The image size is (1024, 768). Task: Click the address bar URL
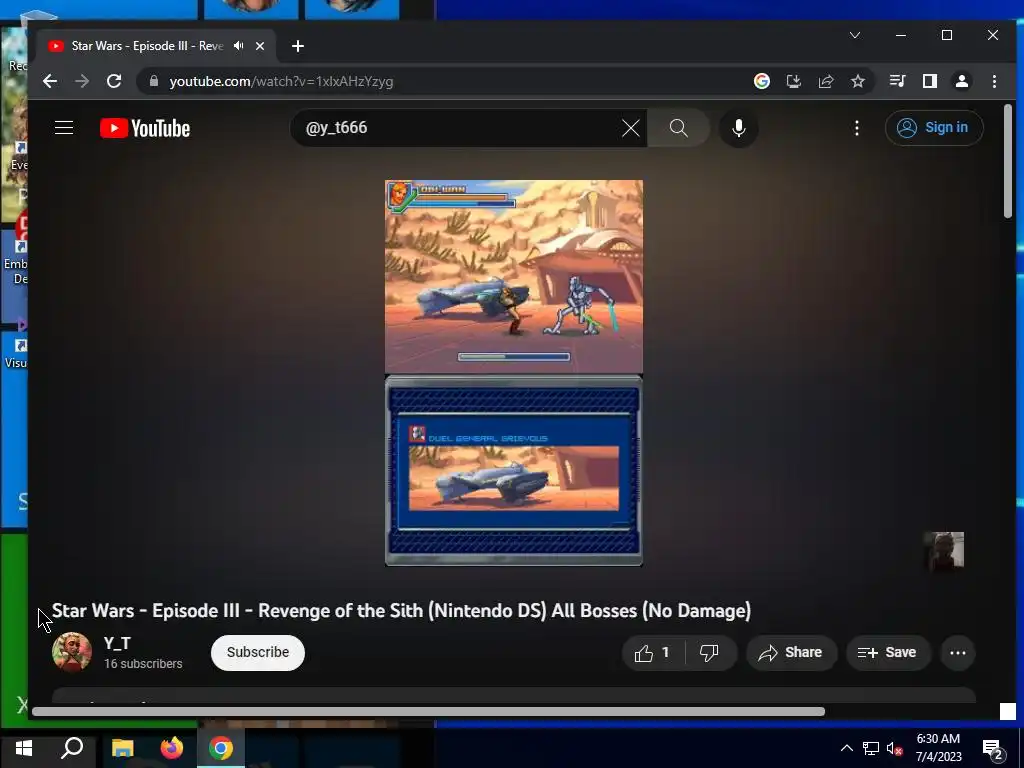click(x=281, y=82)
